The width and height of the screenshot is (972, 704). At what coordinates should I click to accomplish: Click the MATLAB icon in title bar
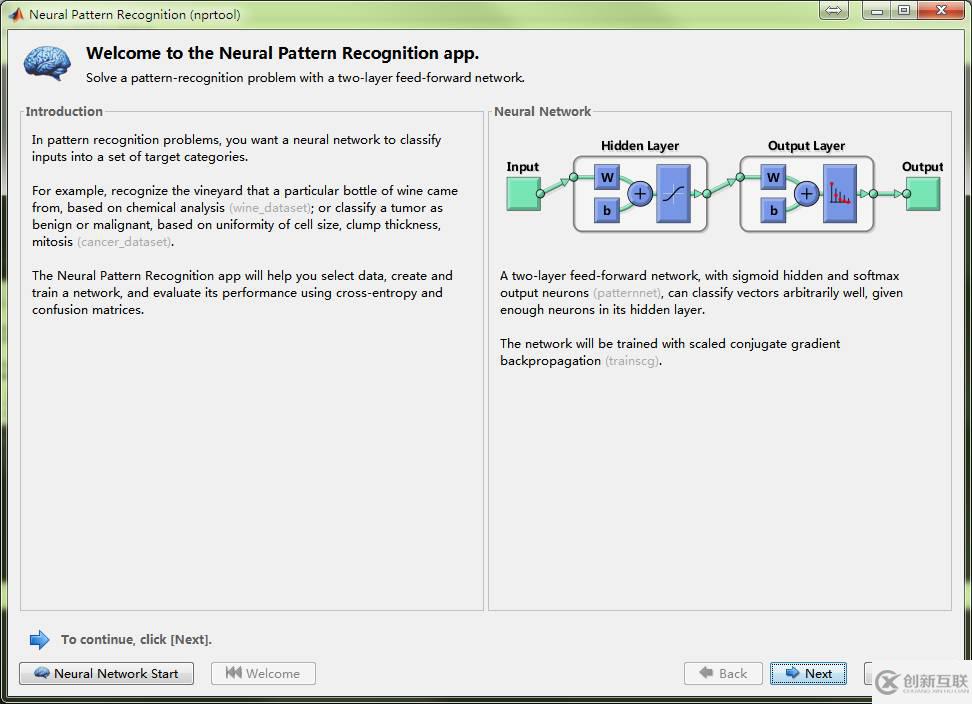16,14
